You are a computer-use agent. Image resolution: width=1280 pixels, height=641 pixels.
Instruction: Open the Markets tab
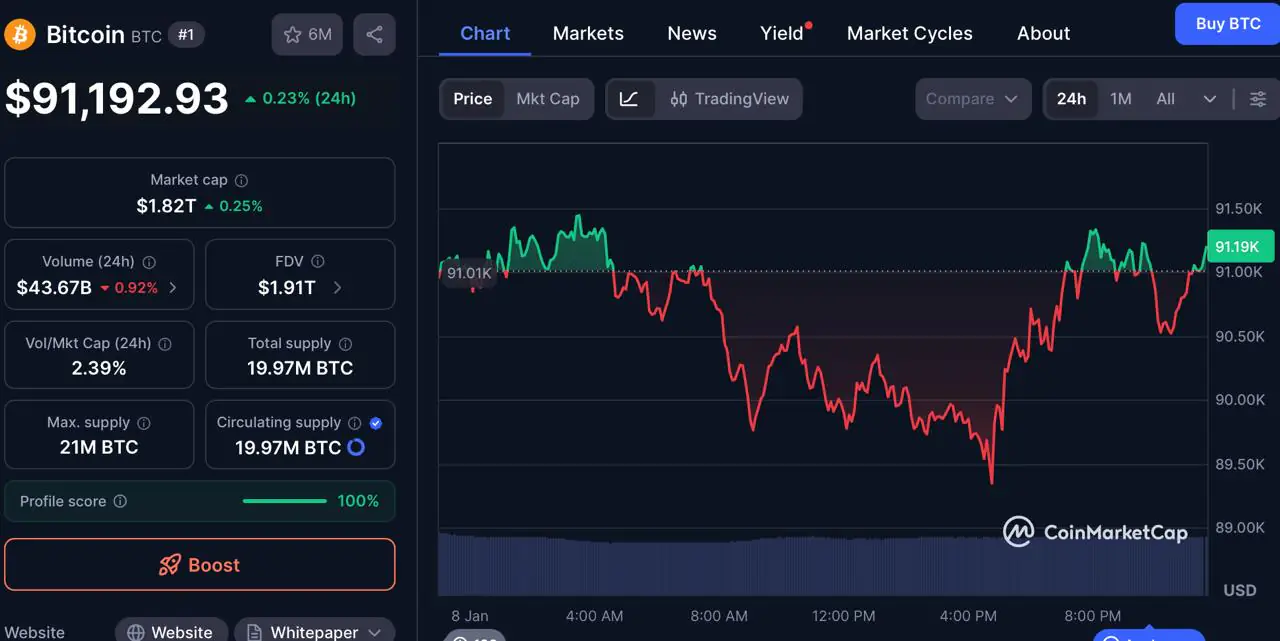(588, 33)
